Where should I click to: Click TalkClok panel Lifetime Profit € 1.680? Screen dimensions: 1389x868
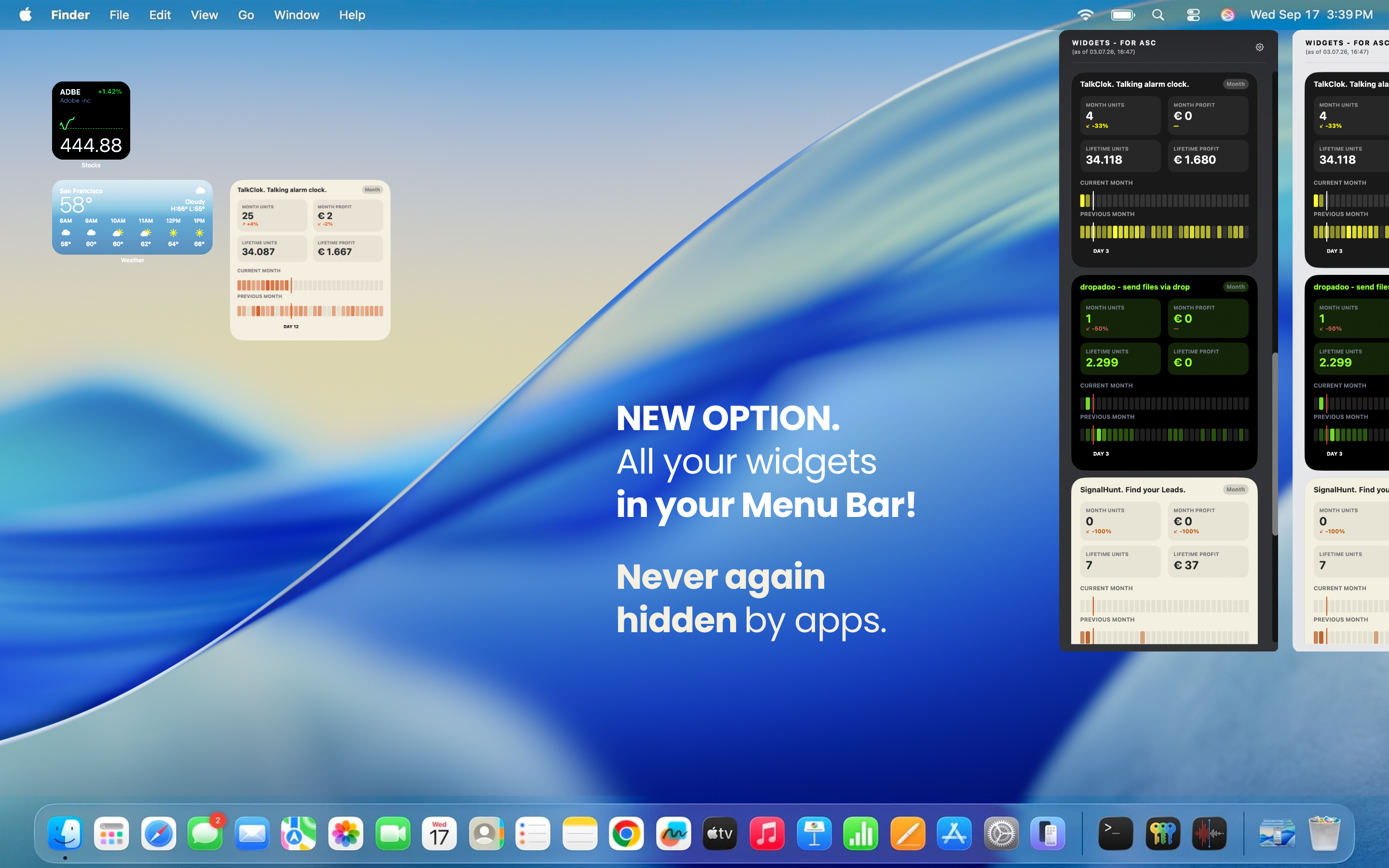pyautogui.click(x=1208, y=156)
